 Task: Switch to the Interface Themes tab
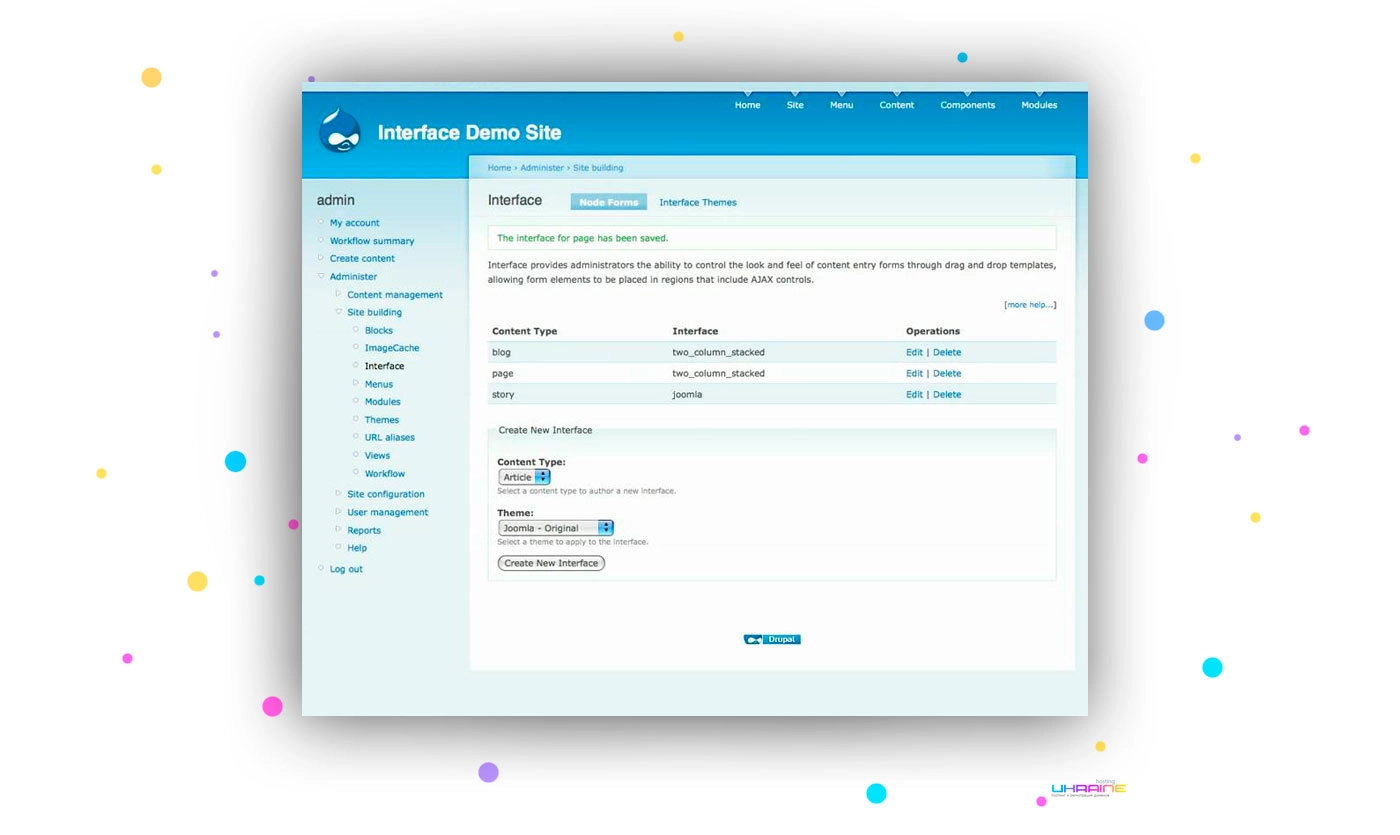coord(698,202)
